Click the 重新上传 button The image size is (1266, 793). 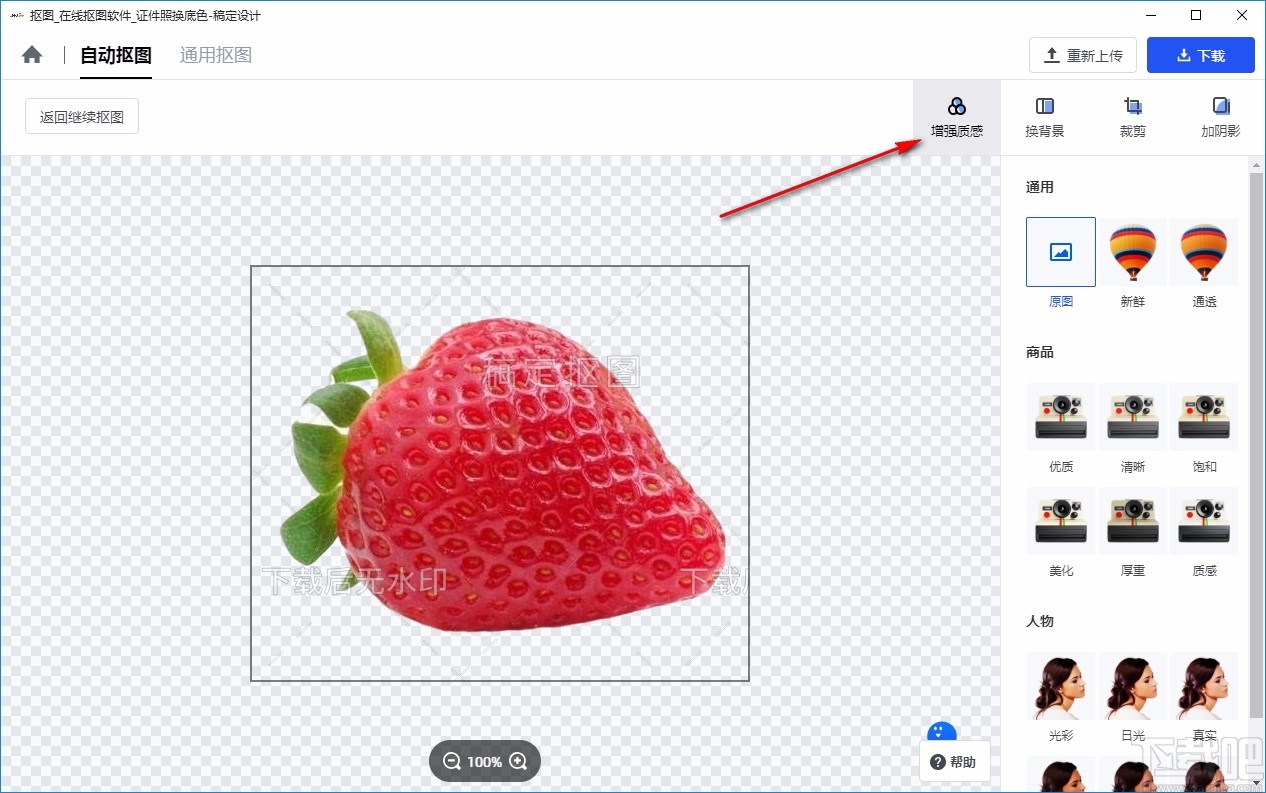coord(1083,55)
